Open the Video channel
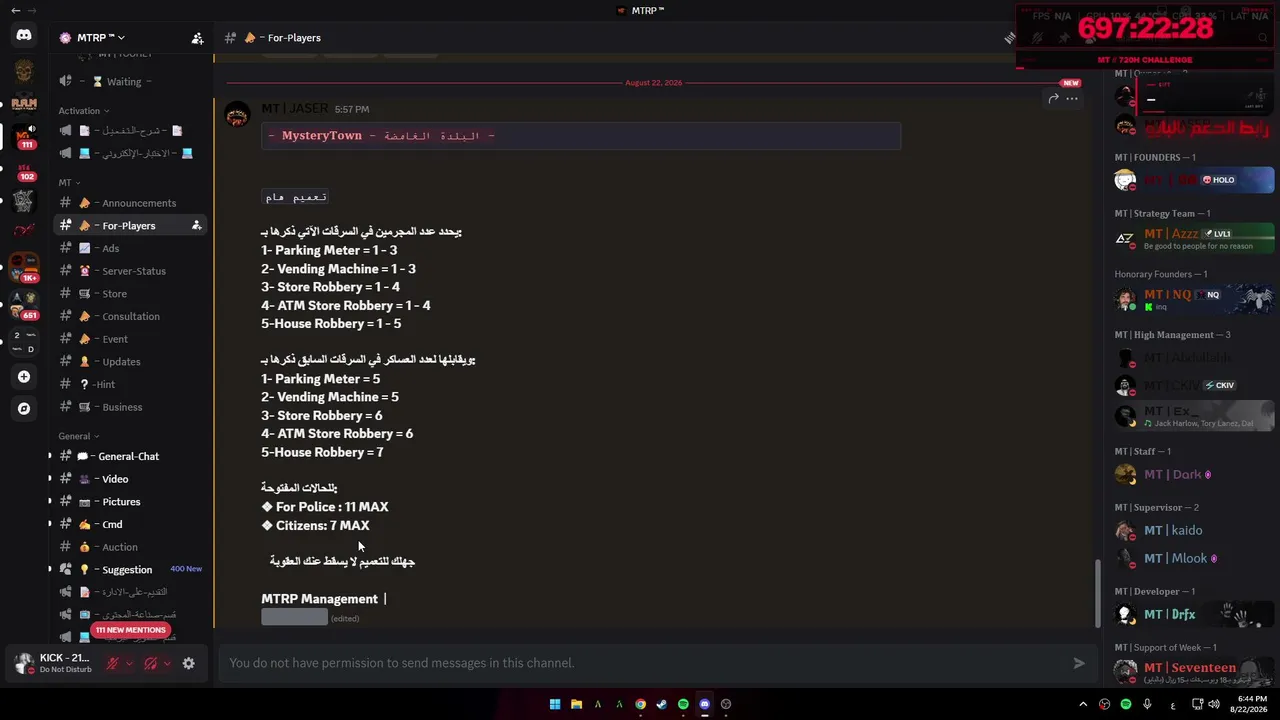The image size is (1280, 720). (x=131, y=479)
